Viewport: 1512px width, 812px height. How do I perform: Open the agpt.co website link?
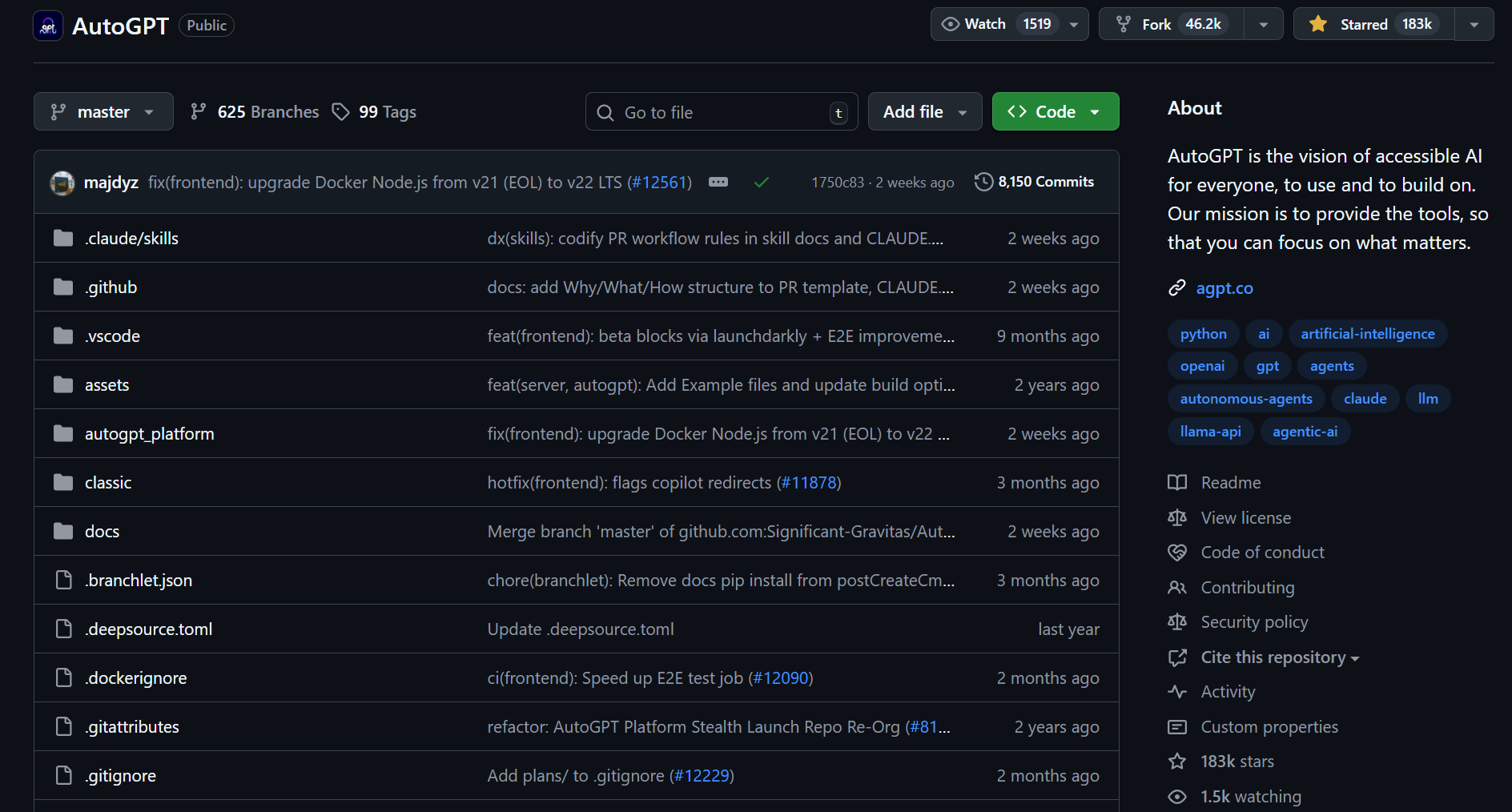coord(1224,288)
